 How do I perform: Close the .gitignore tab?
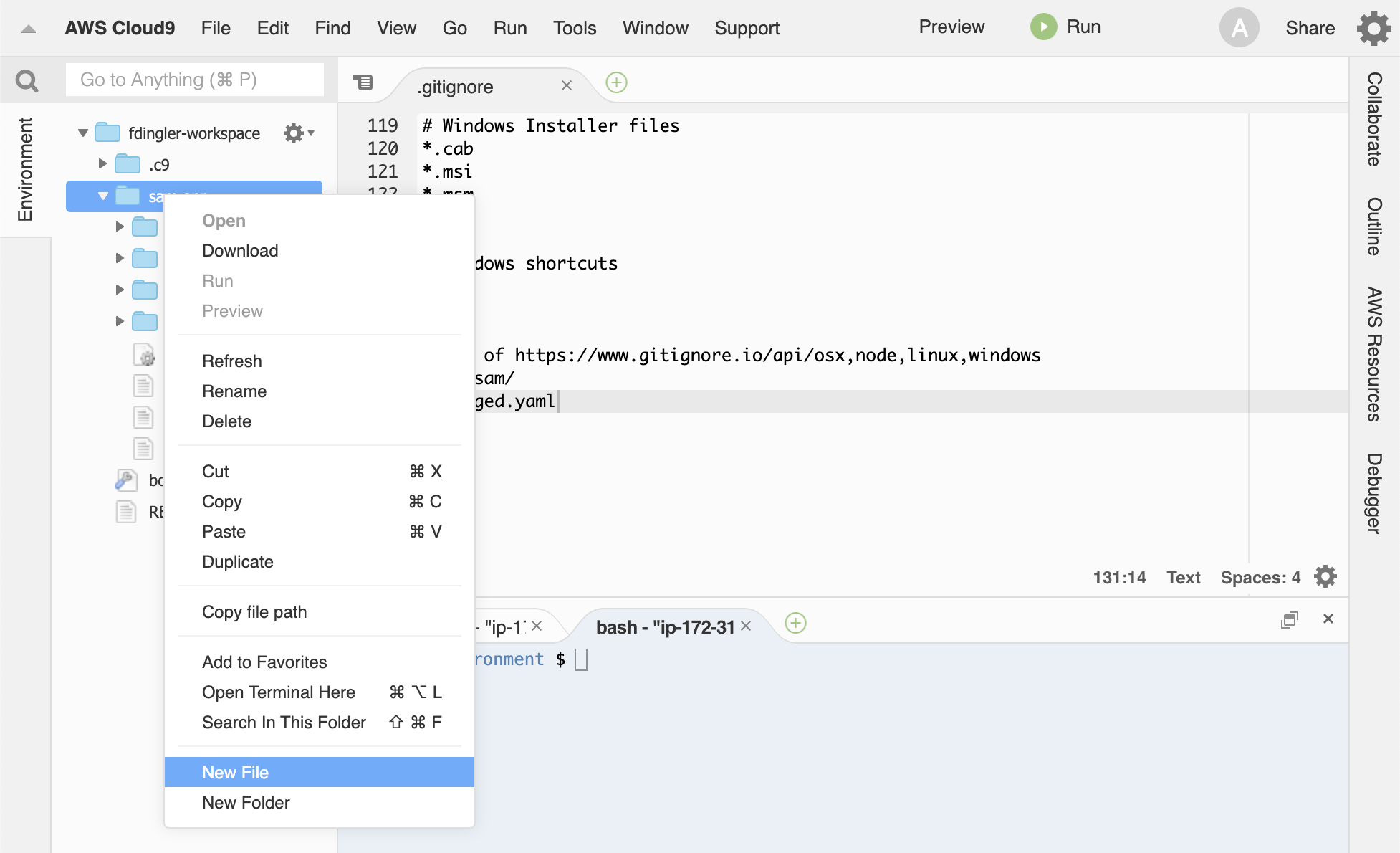pos(566,85)
